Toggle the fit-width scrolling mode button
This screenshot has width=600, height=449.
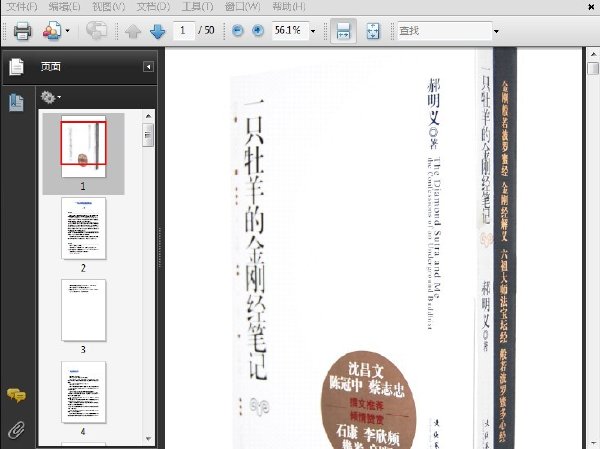point(343,31)
